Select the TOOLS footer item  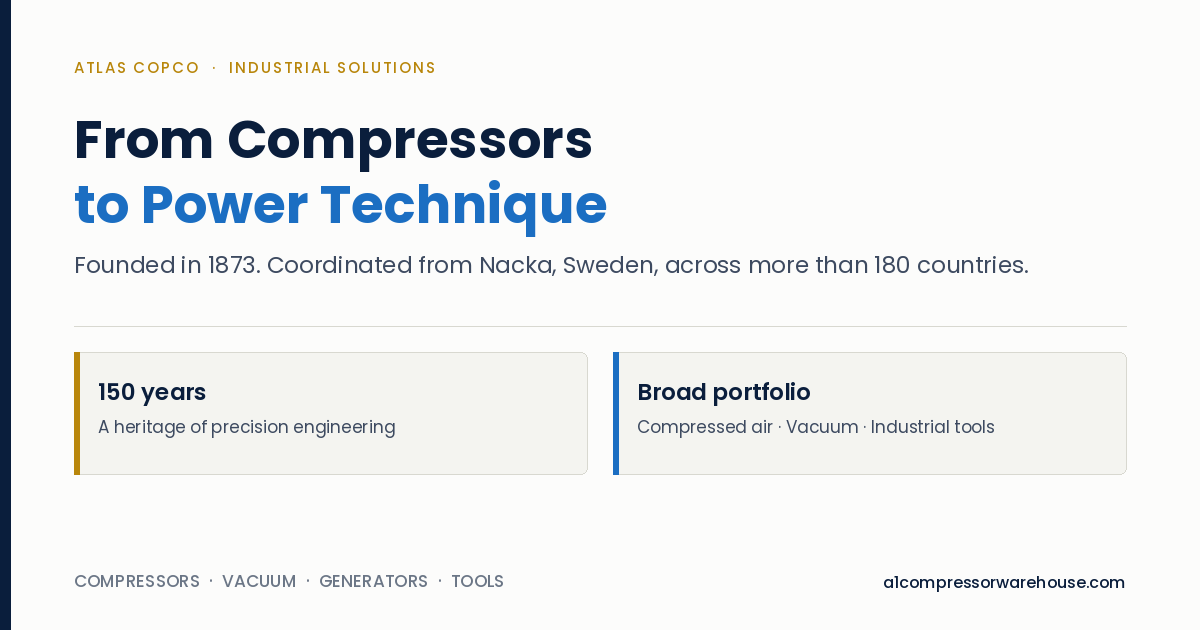pyautogui.click(x=477, y=581)
